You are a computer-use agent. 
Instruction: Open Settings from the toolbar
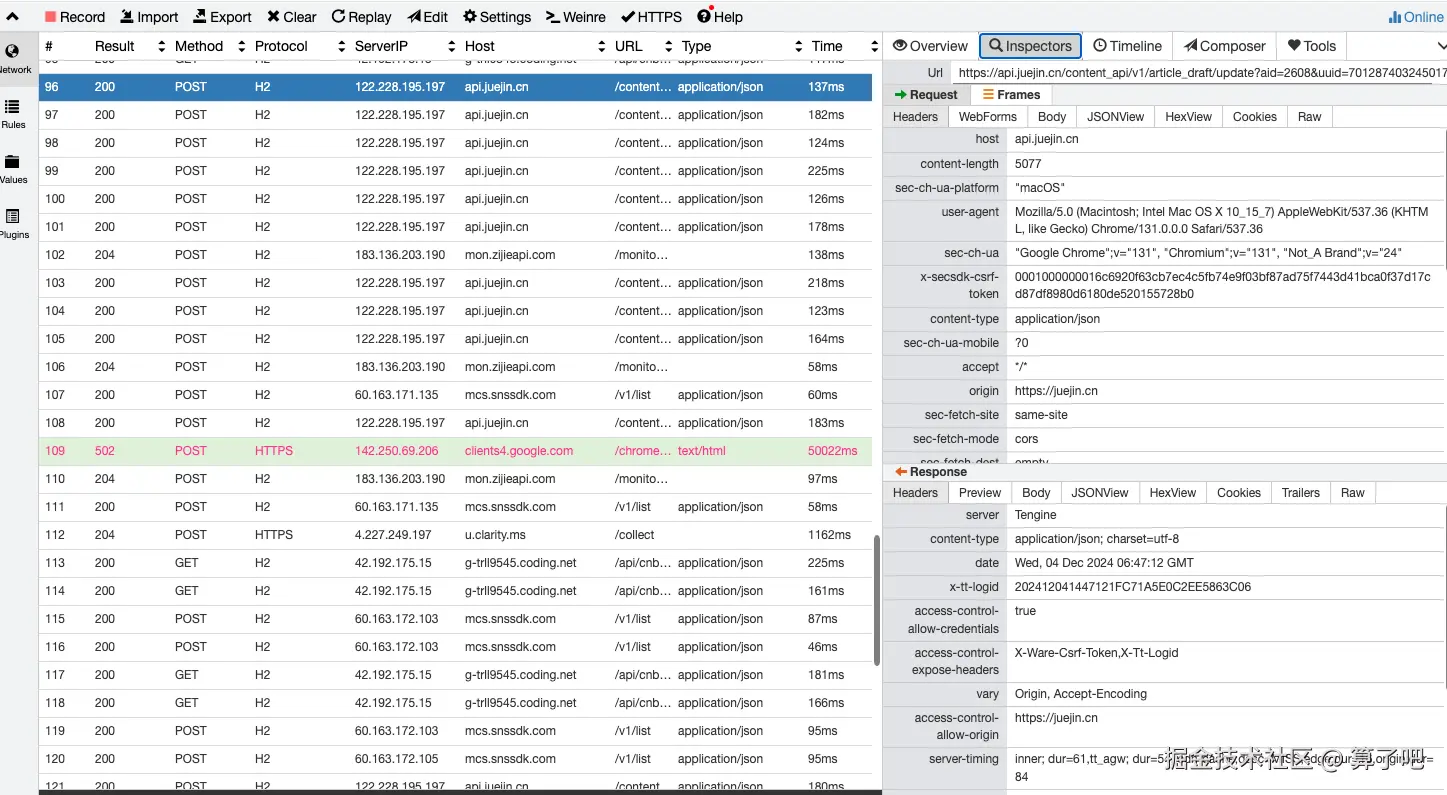coord(497,17)
